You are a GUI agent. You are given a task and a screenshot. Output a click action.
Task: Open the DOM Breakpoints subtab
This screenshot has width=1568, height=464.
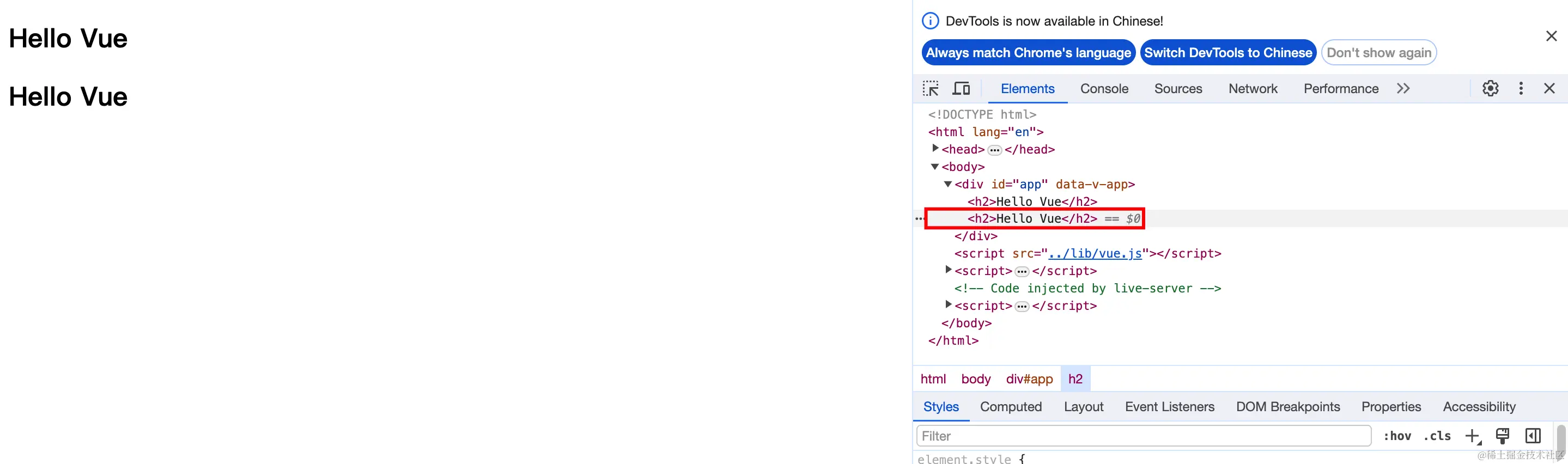click(x=1288, y=407)
